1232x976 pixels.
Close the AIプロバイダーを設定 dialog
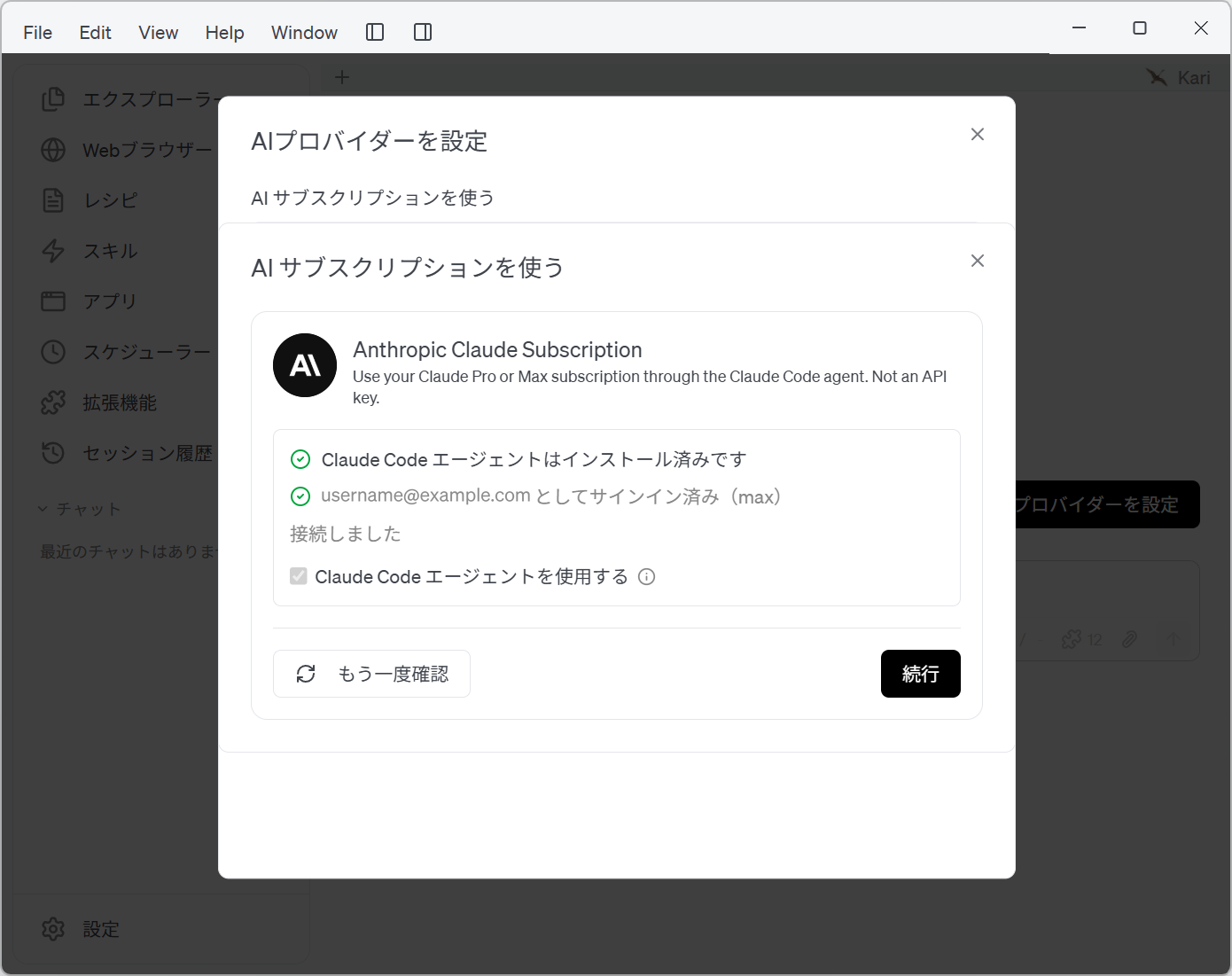coord(978,134)
